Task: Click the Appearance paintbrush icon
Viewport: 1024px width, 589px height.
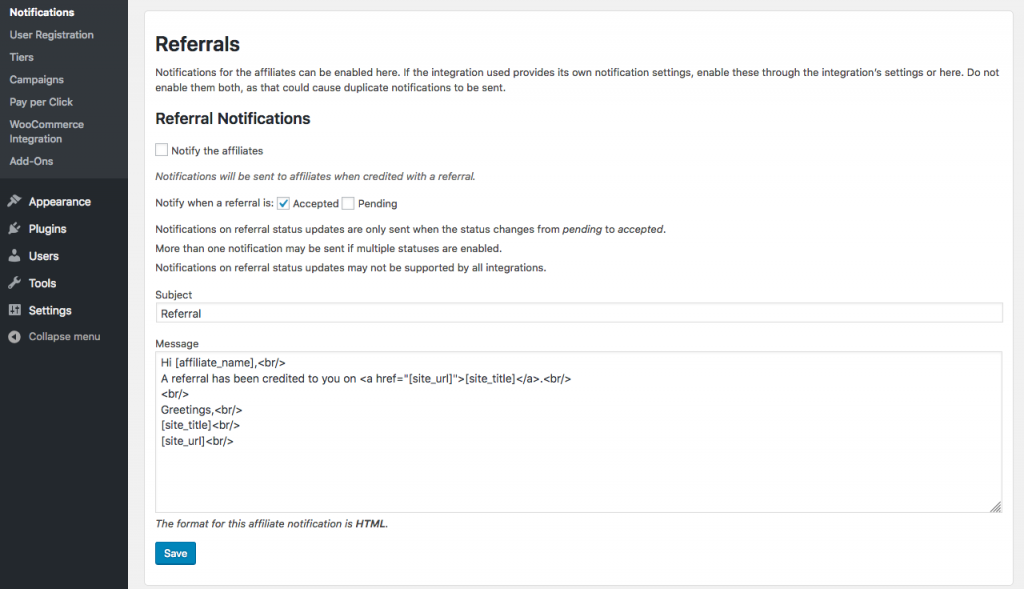Action: tap(14, 201)
